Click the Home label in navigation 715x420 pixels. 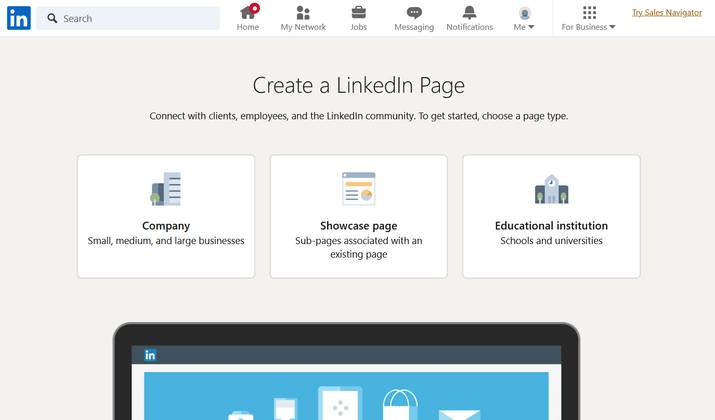[248, 27]
